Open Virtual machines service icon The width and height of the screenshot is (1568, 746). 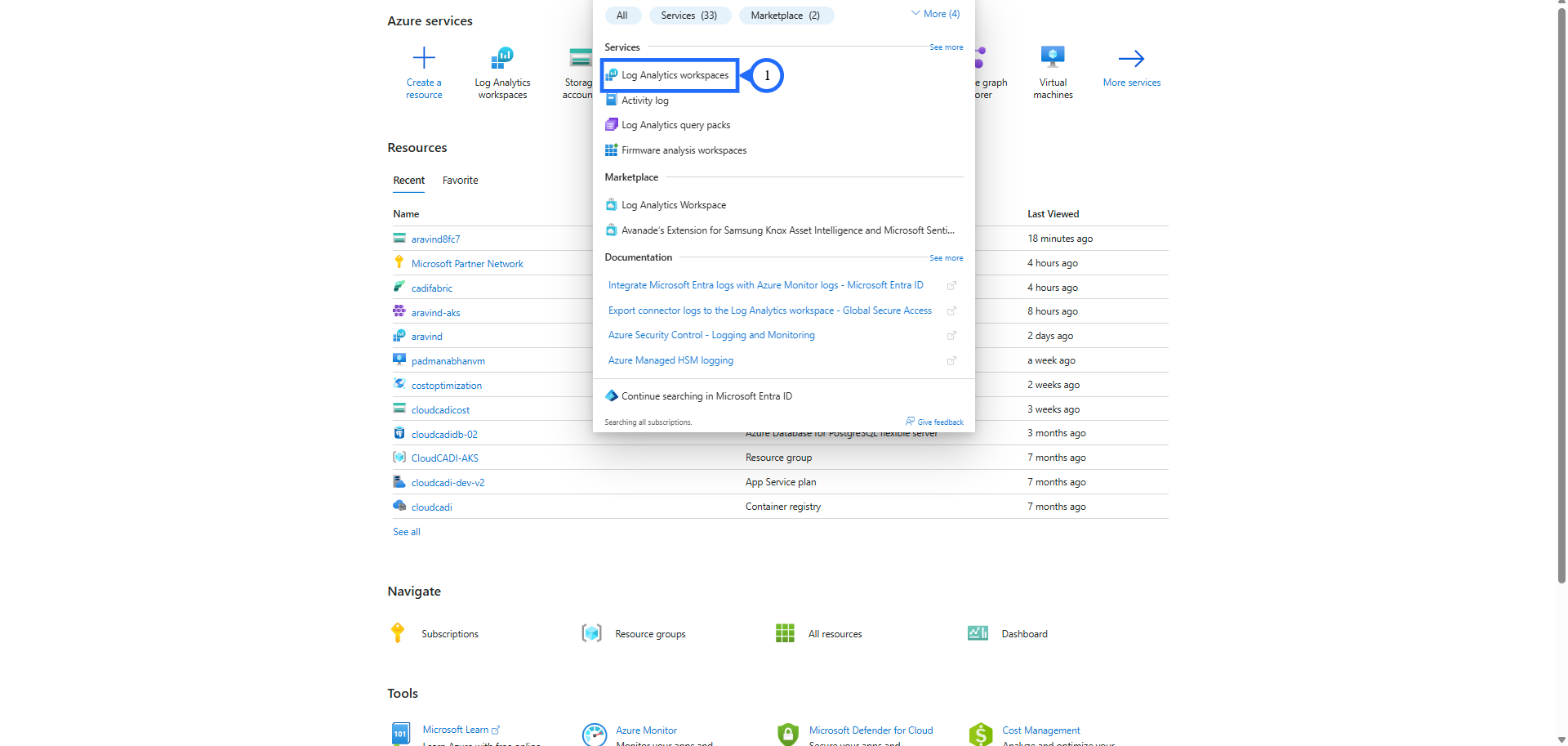(x=1053, y=56)
